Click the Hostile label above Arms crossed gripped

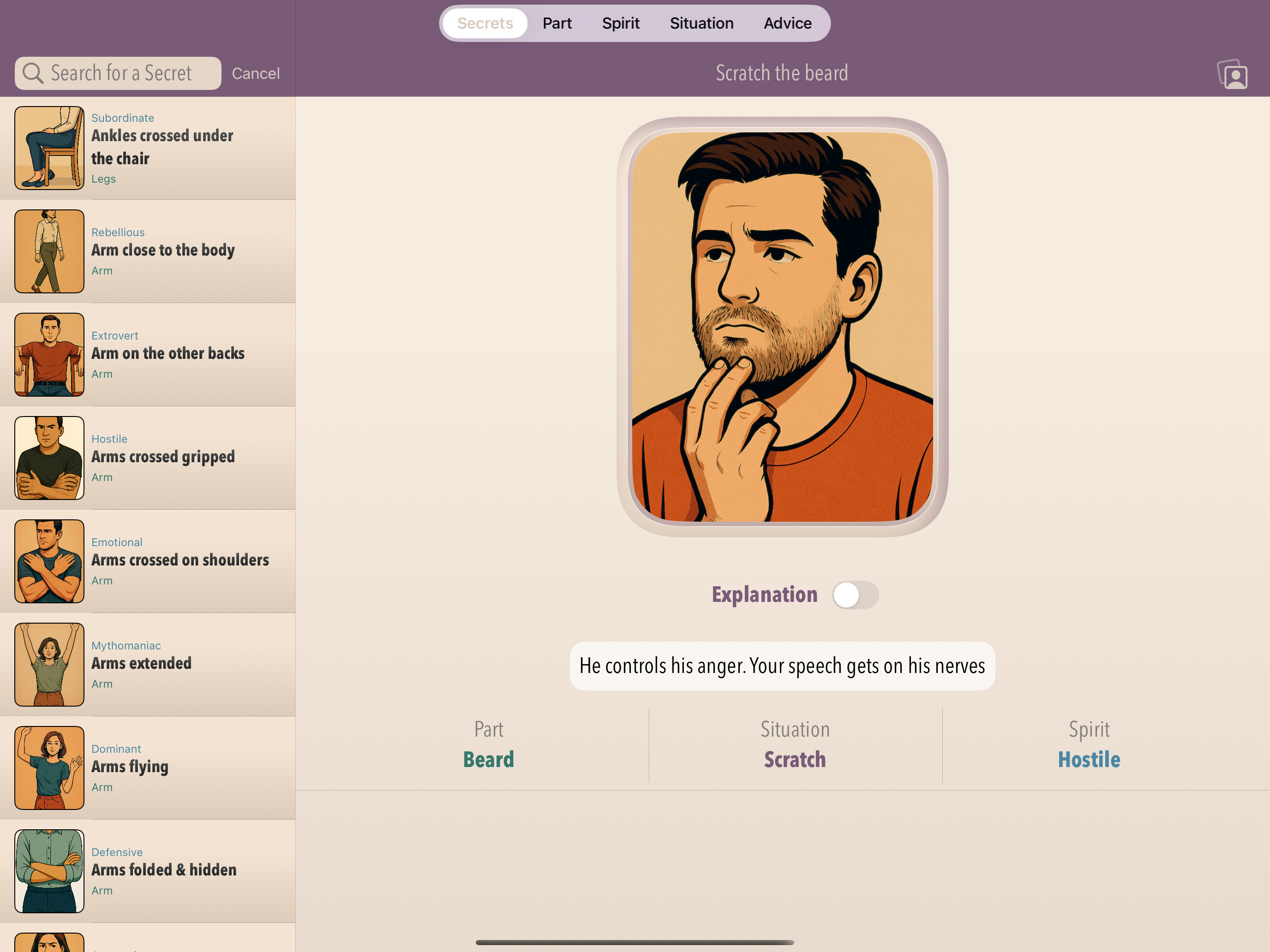tap(109, 439)
